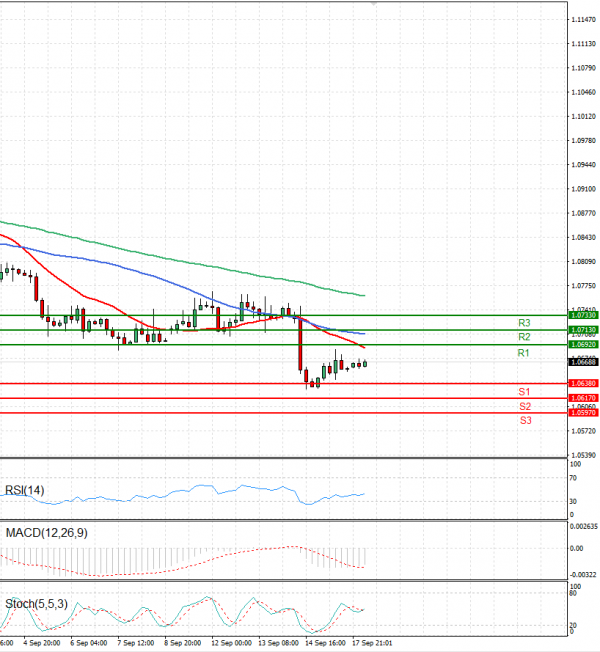Click the RSI scale value 30

(x=573, y=501)
